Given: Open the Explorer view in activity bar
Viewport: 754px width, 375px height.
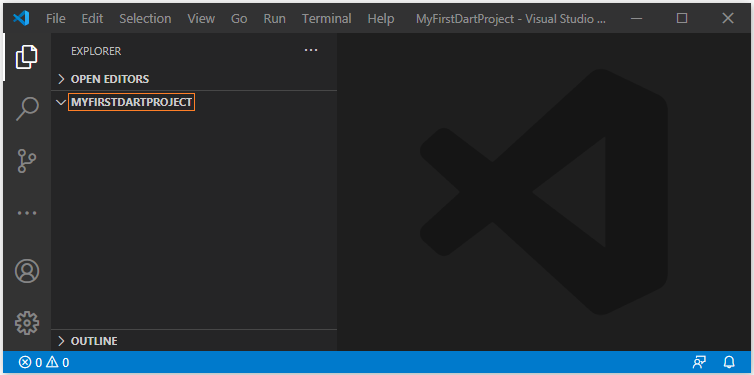Looking at the screenshot, I should 26,57.
